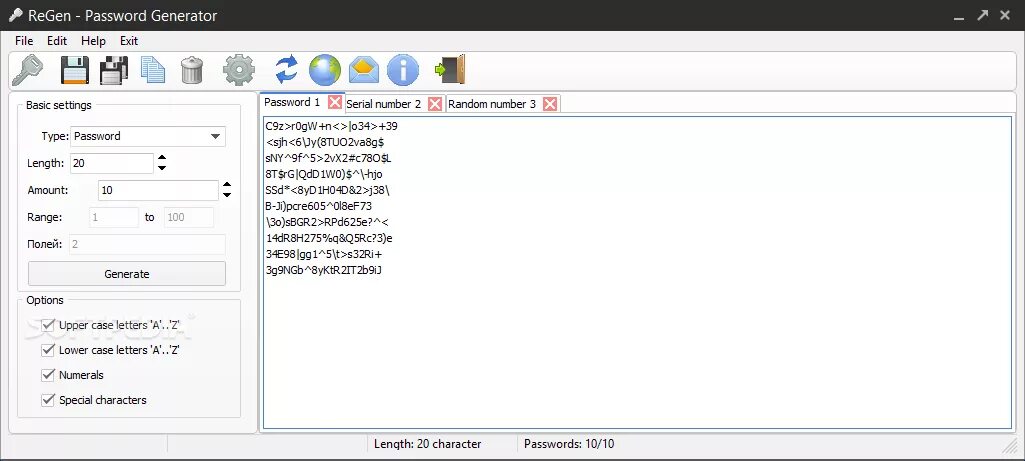The image size is (1025, 461).
Task: Increase Length with the up arrow
Action: coord(162,158)
